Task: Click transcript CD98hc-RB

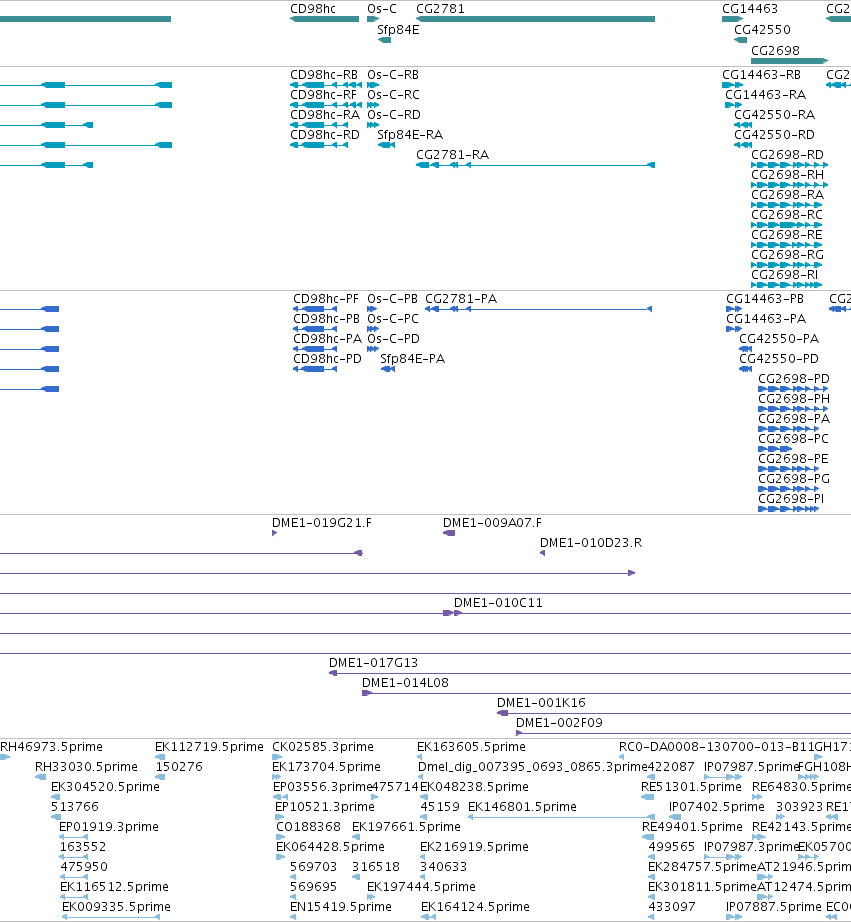Action: point(323,75)
